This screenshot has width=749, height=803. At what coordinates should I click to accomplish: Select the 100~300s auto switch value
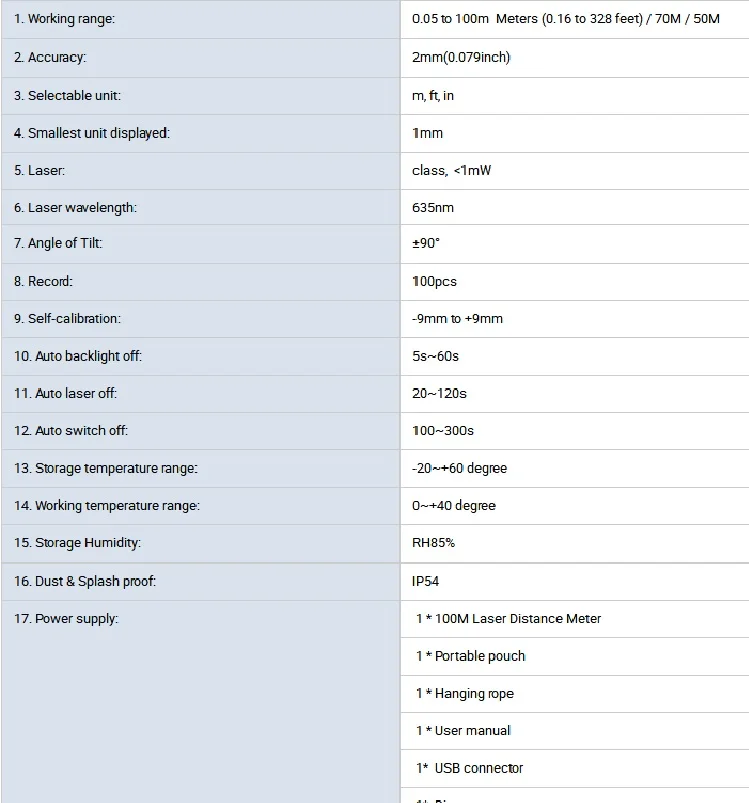click(443, 431)
